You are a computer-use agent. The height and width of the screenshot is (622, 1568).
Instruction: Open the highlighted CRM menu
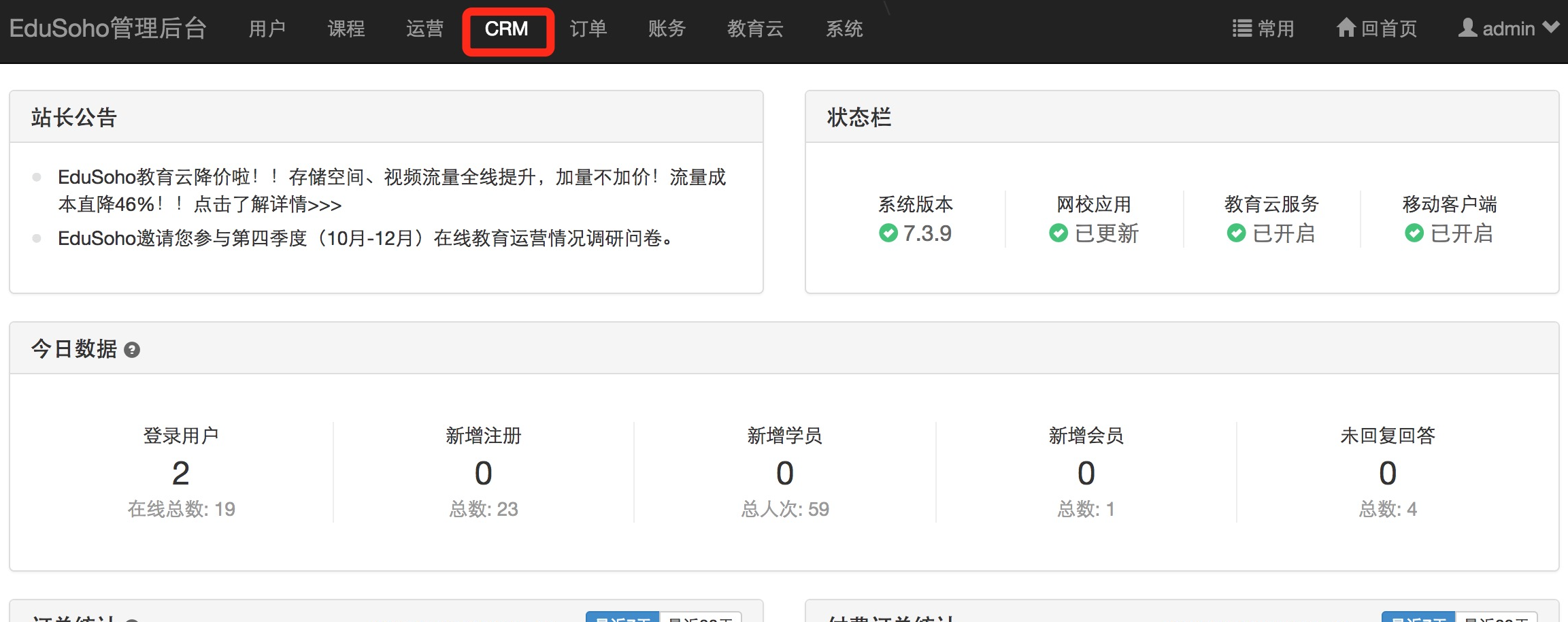pyautogui.click(x=507, y=29)
